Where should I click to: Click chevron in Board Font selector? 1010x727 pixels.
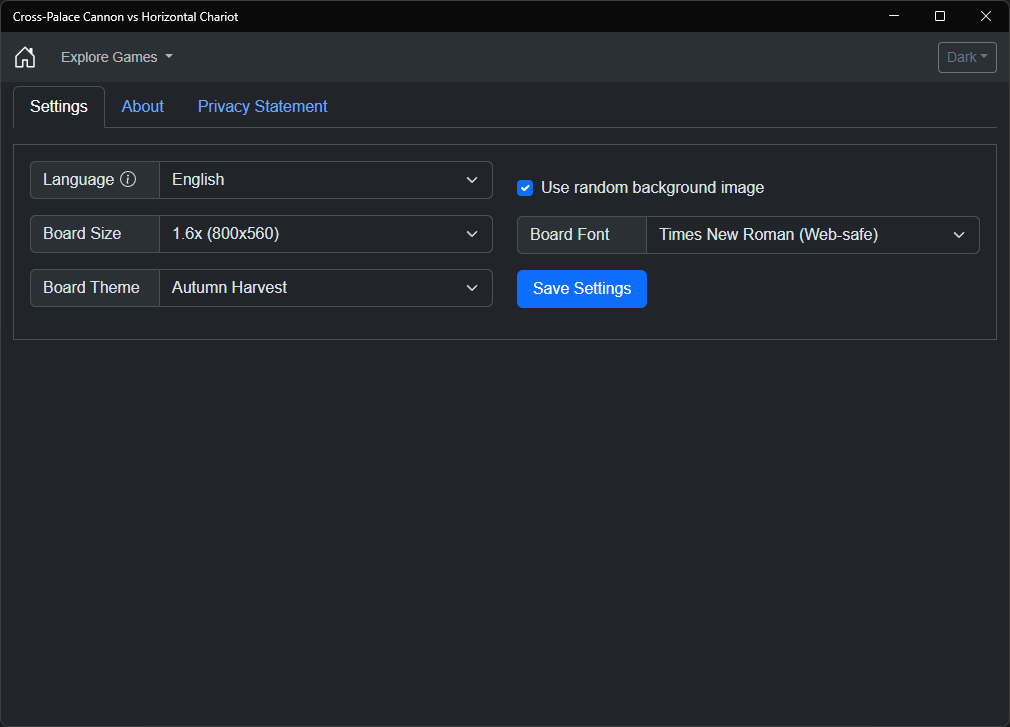click(959, 235)
